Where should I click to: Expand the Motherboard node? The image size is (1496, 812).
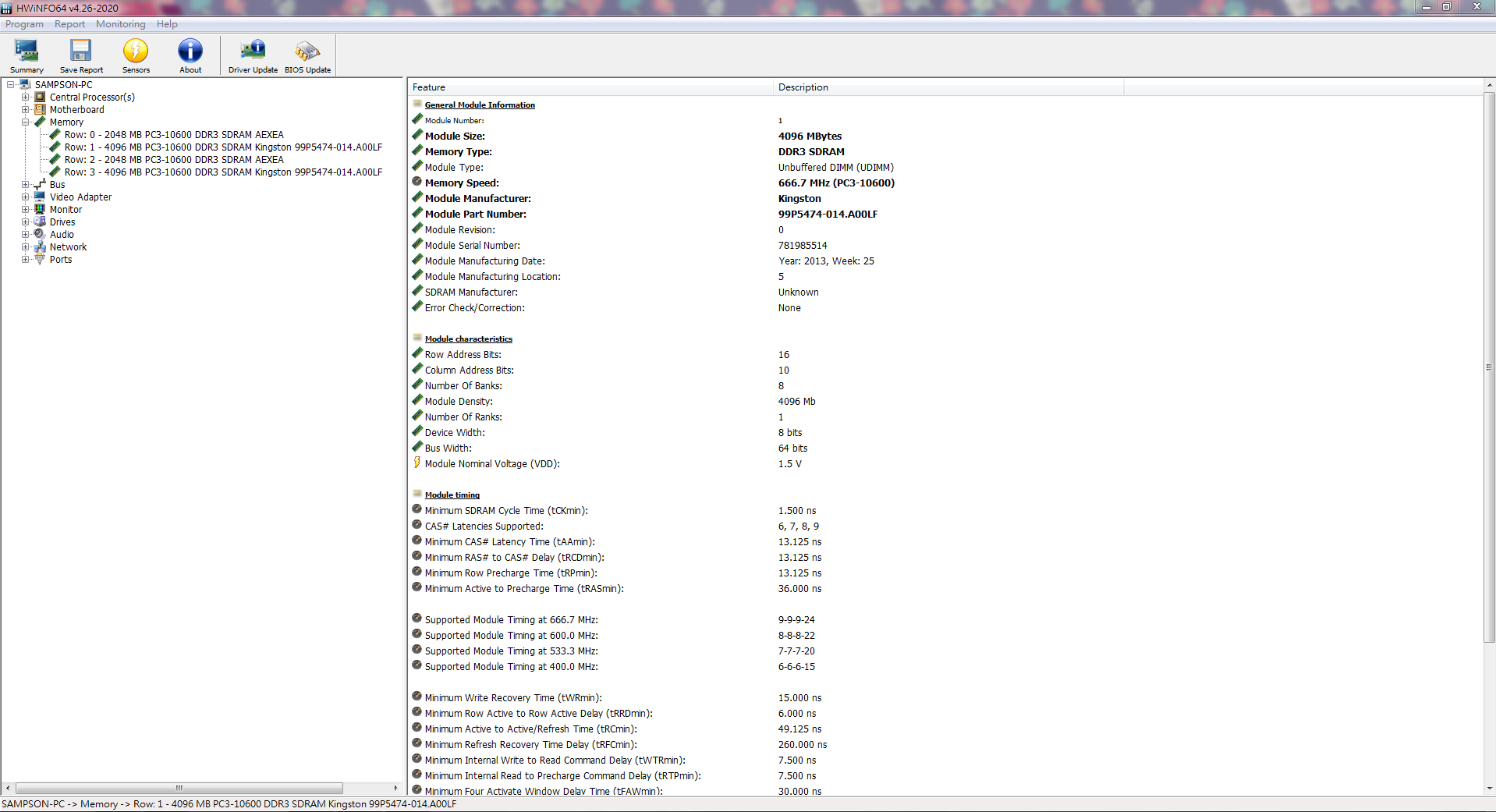coord(26,110)
